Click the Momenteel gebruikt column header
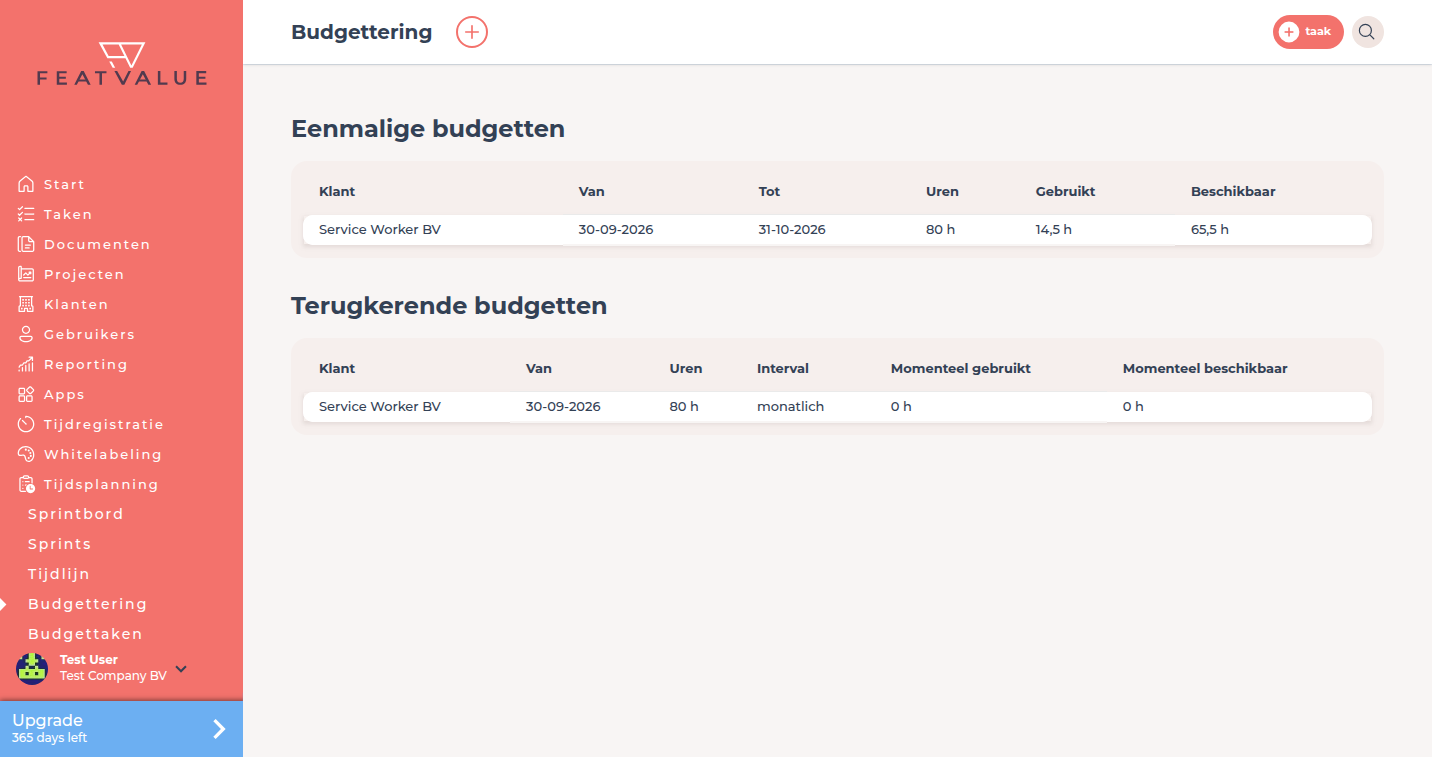 961,369
